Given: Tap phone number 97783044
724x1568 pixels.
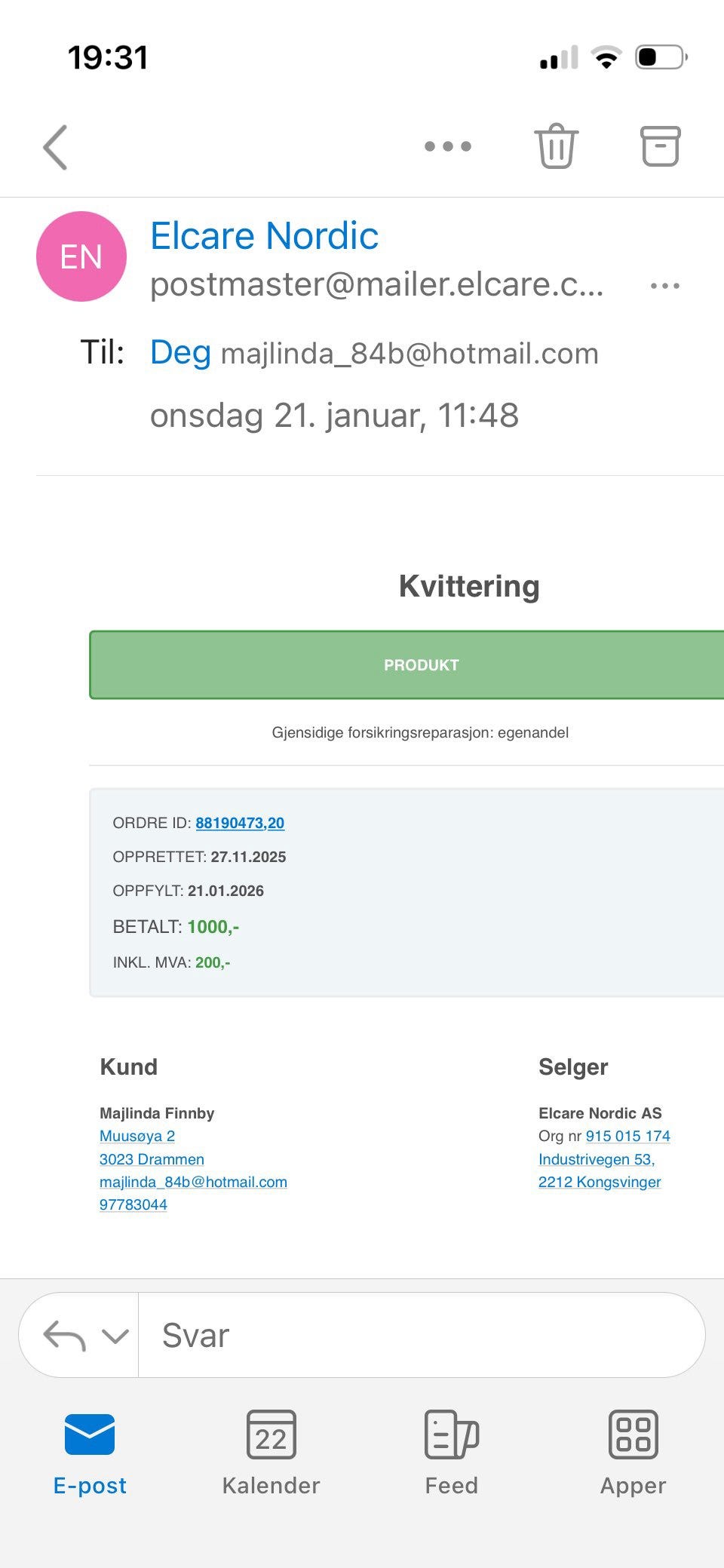Looking at the screenshot, I should (133, 1204).
